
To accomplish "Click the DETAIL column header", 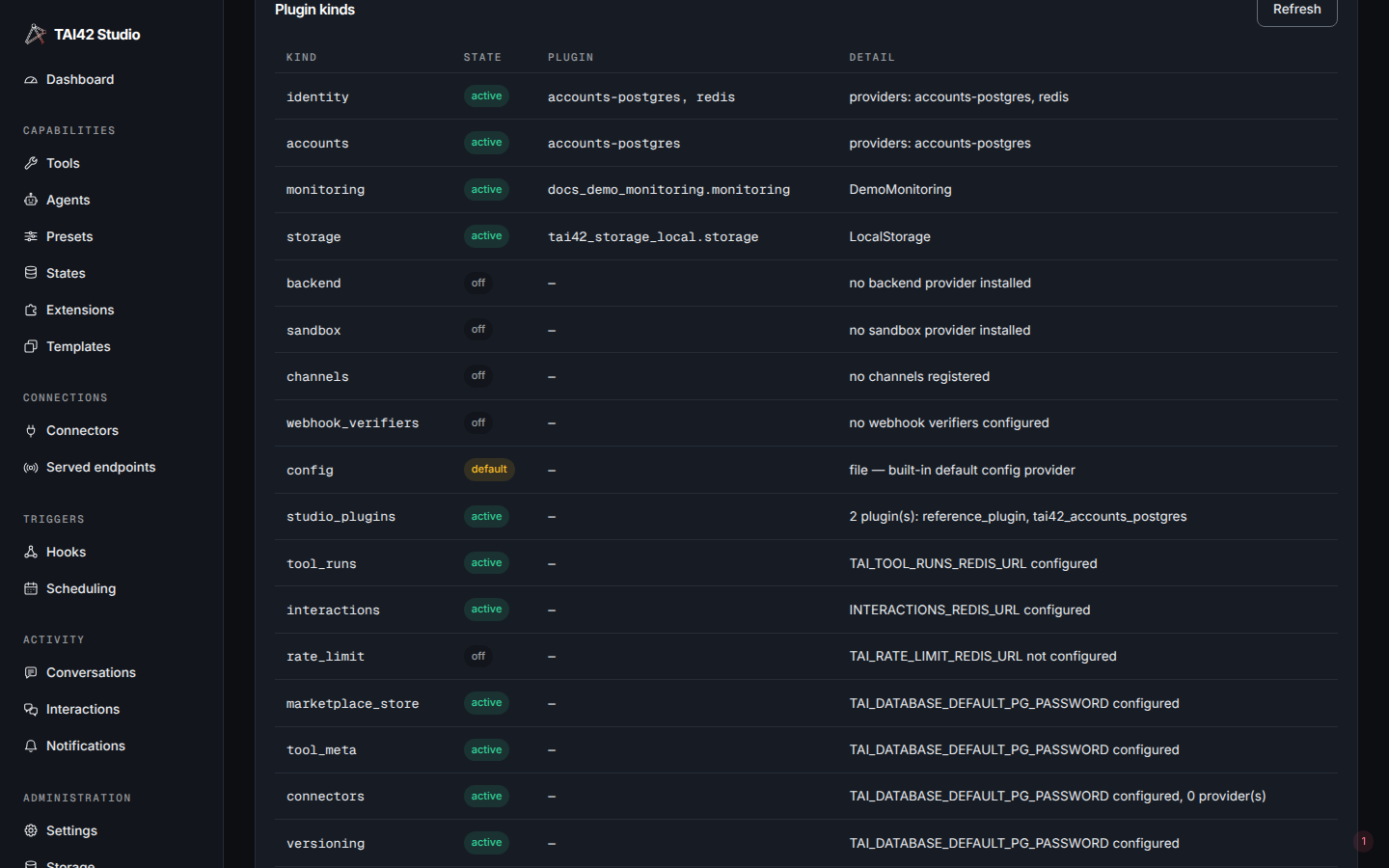I will [x=872, y=58].
